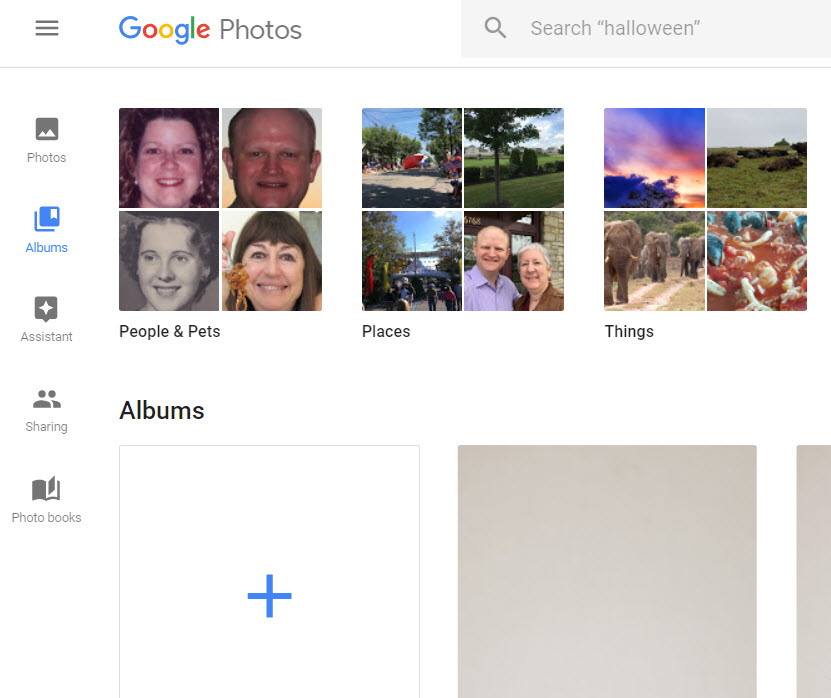Select the couple portrait thumbnail in Places

(x=514, y=261)
